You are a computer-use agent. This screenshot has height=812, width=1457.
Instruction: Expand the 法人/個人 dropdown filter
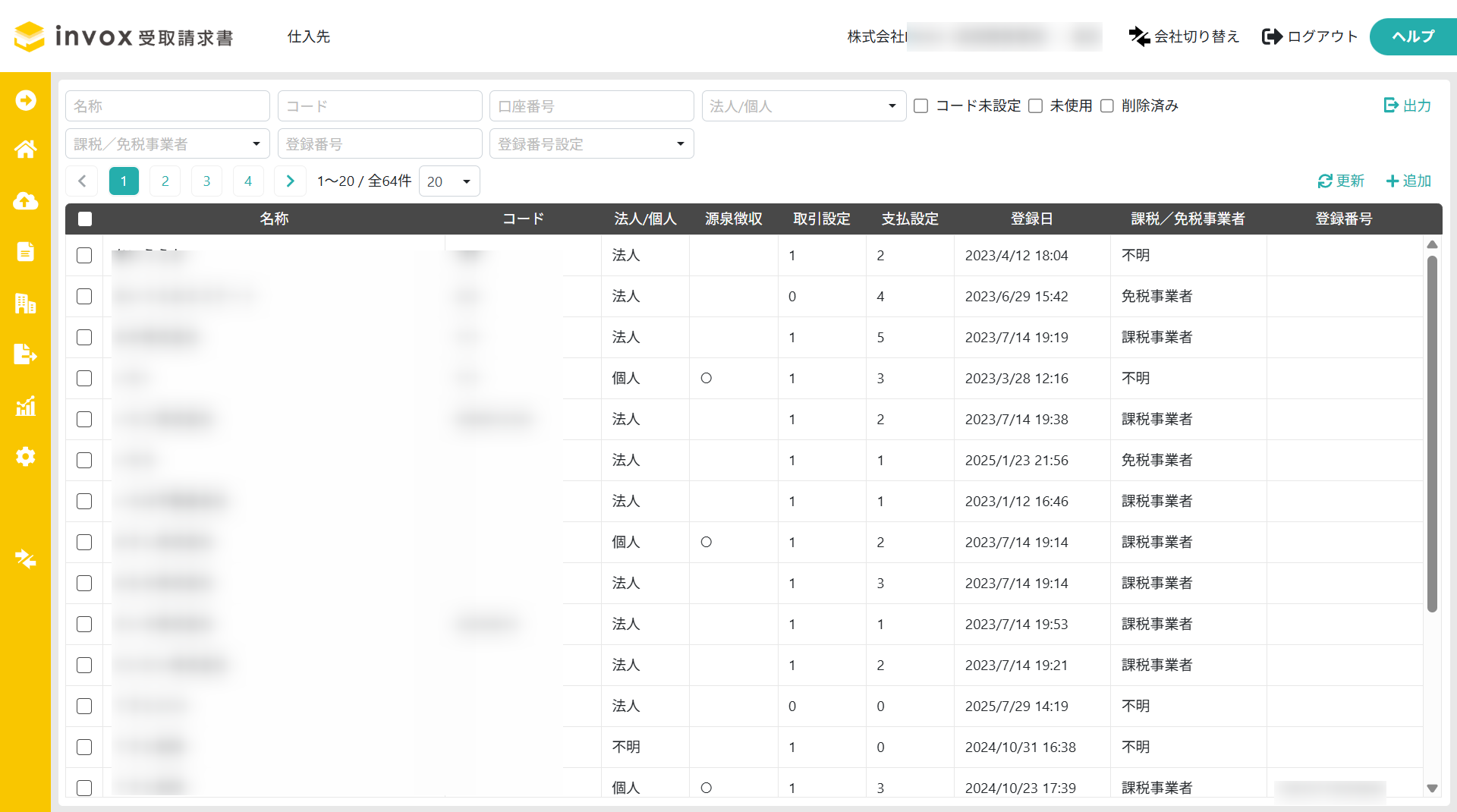point(803,106)
